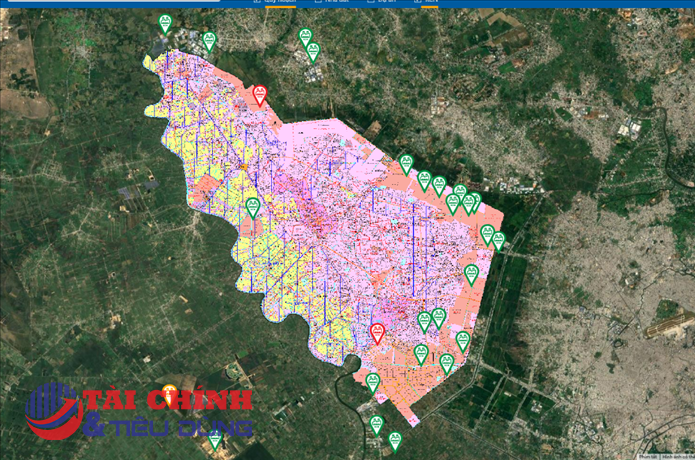Select the lowest green marker at the map bottom

pyautogui.click(x=395, y=440)
